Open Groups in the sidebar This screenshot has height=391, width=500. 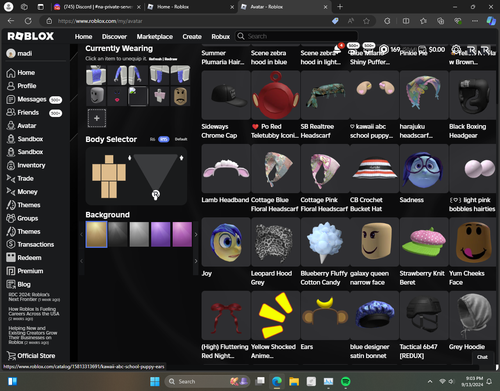pyautogui.click(x=22, y=218)
